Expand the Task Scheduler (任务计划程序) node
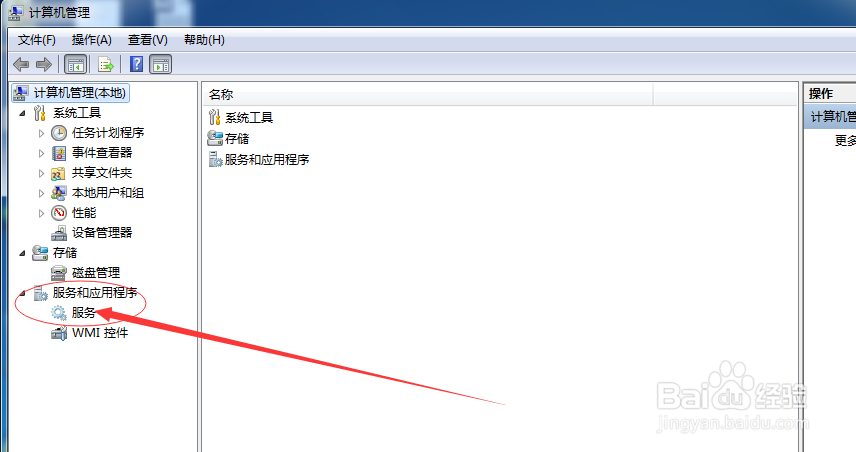This screenshot has height=452, width=856. pyautogui.click(x=41, y=133)
